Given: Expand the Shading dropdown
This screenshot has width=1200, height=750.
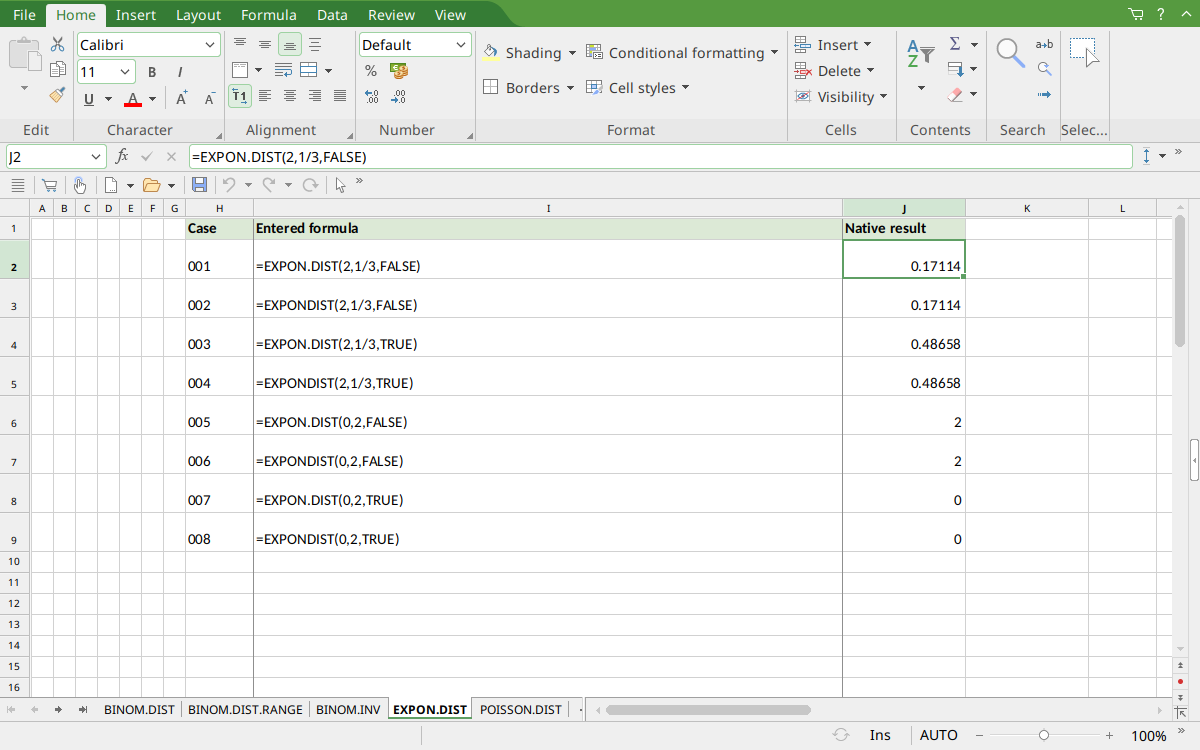Looking at the screenshot, I should (572, 53).
